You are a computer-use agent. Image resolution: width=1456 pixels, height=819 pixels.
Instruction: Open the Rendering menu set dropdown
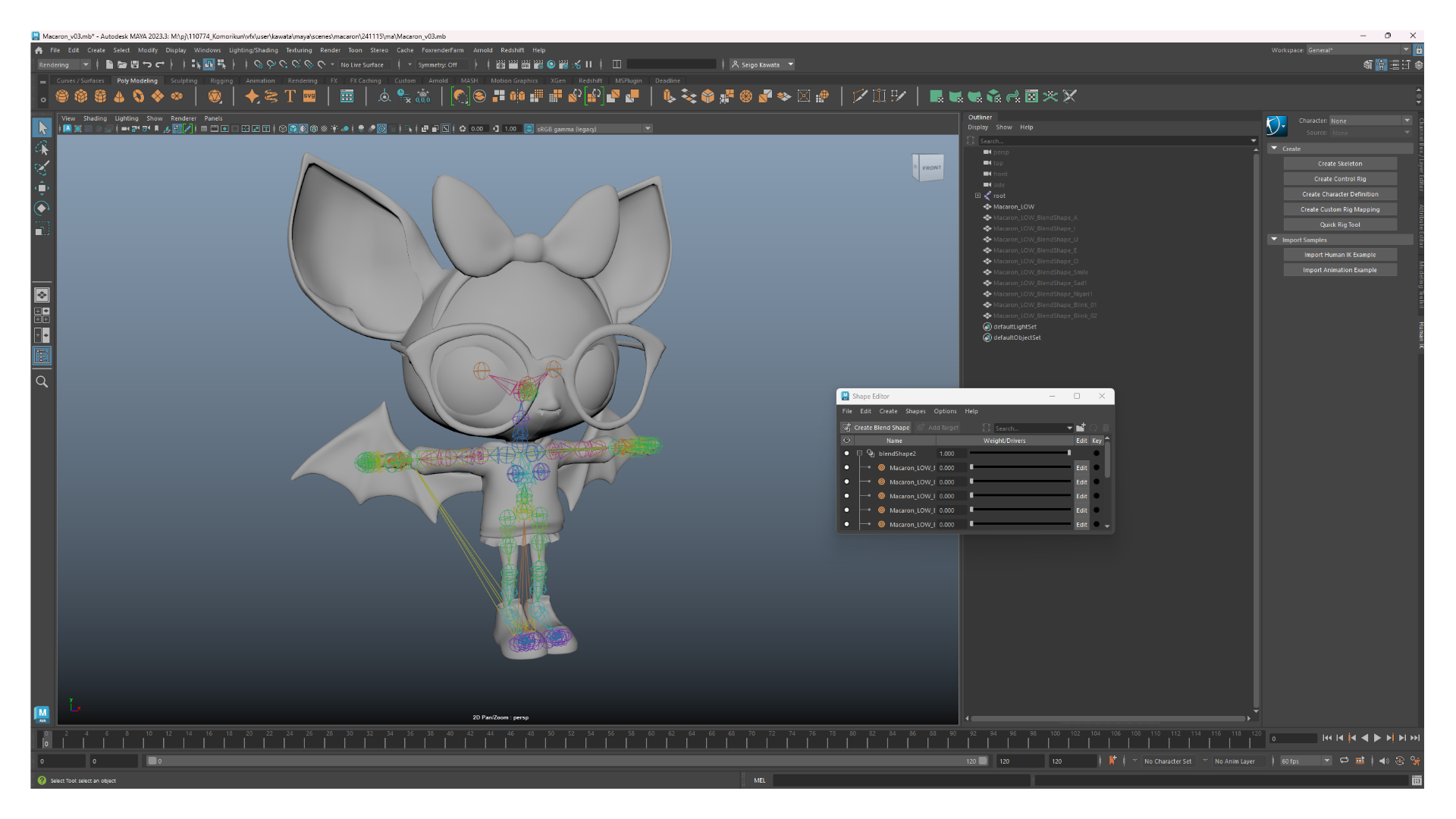(64, 64)
